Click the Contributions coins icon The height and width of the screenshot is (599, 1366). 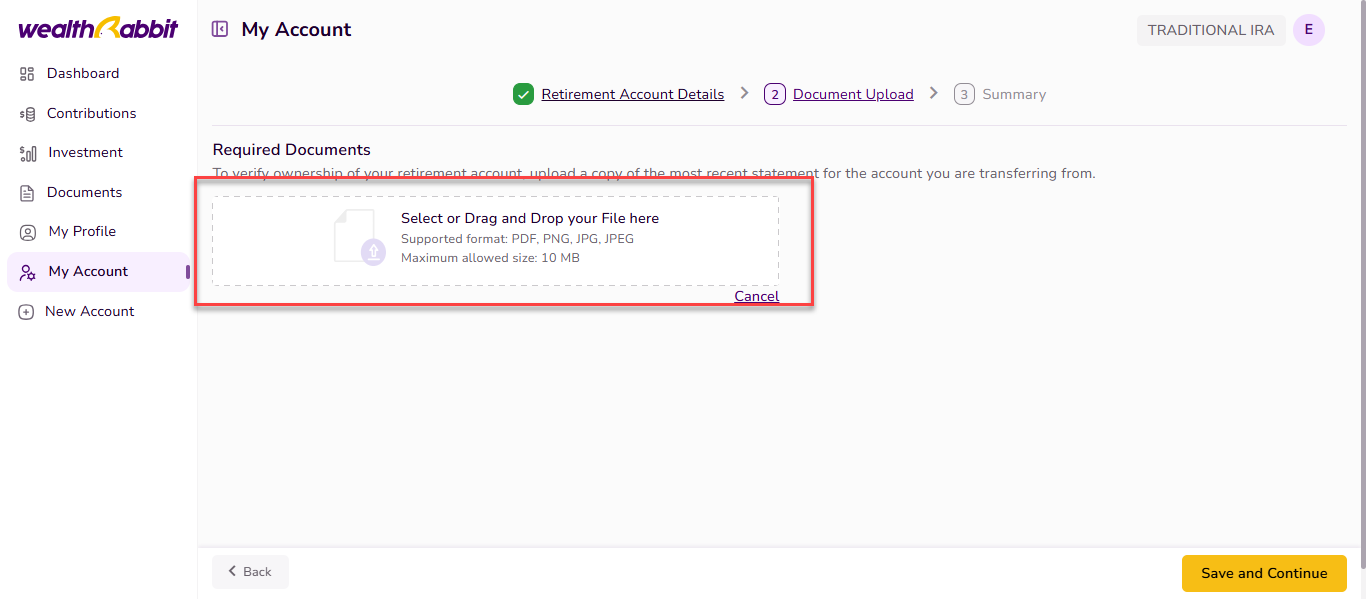(27, 114)
